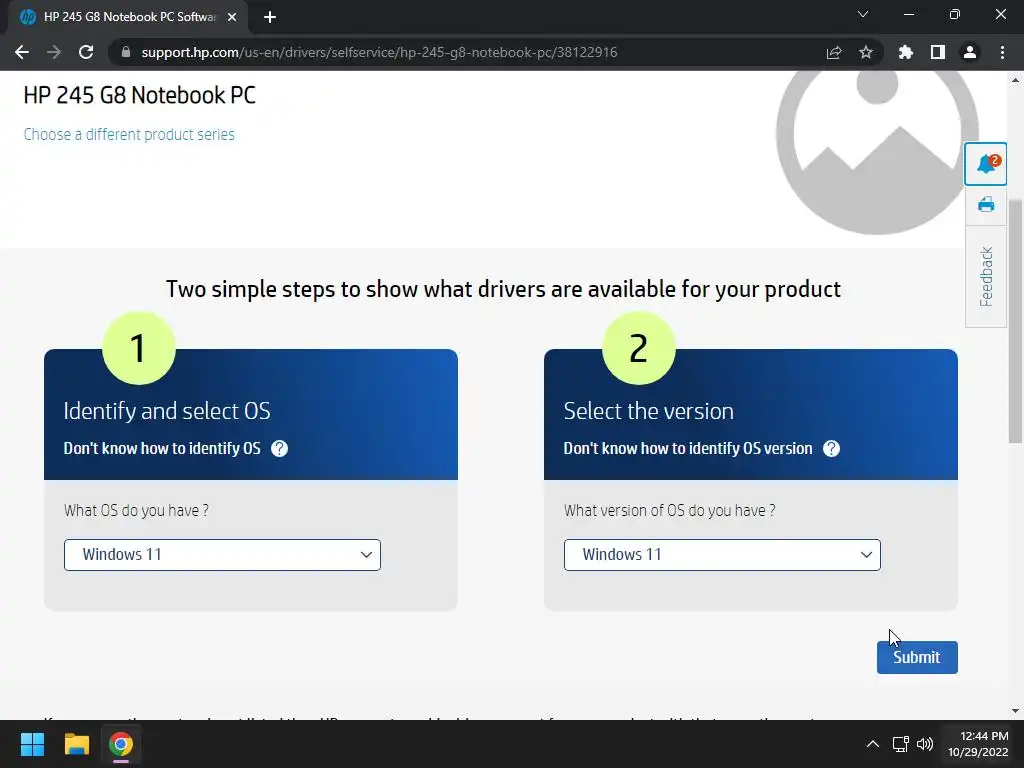Viewport: 1024px width, 768px height.
Task: Open the Chrome profile avatar icon
Action: tap(970, 52)
